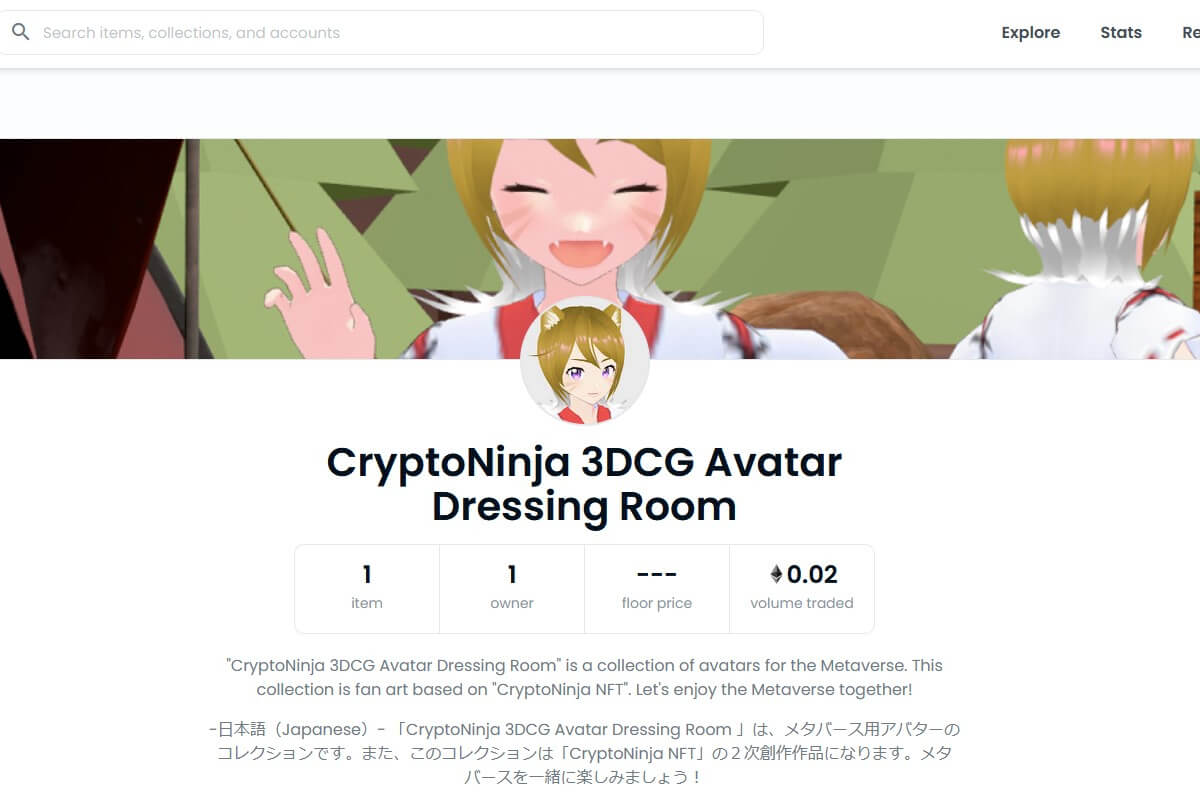
Task: Click the back-facing character on the banner's right
Action: (1090, 250)
